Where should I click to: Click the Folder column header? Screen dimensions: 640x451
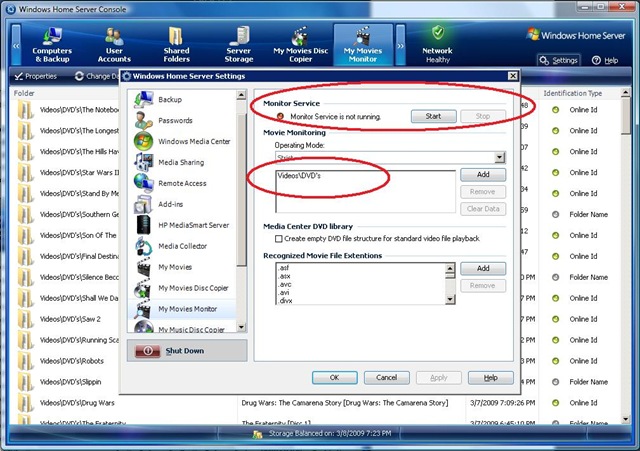[24, 93]
